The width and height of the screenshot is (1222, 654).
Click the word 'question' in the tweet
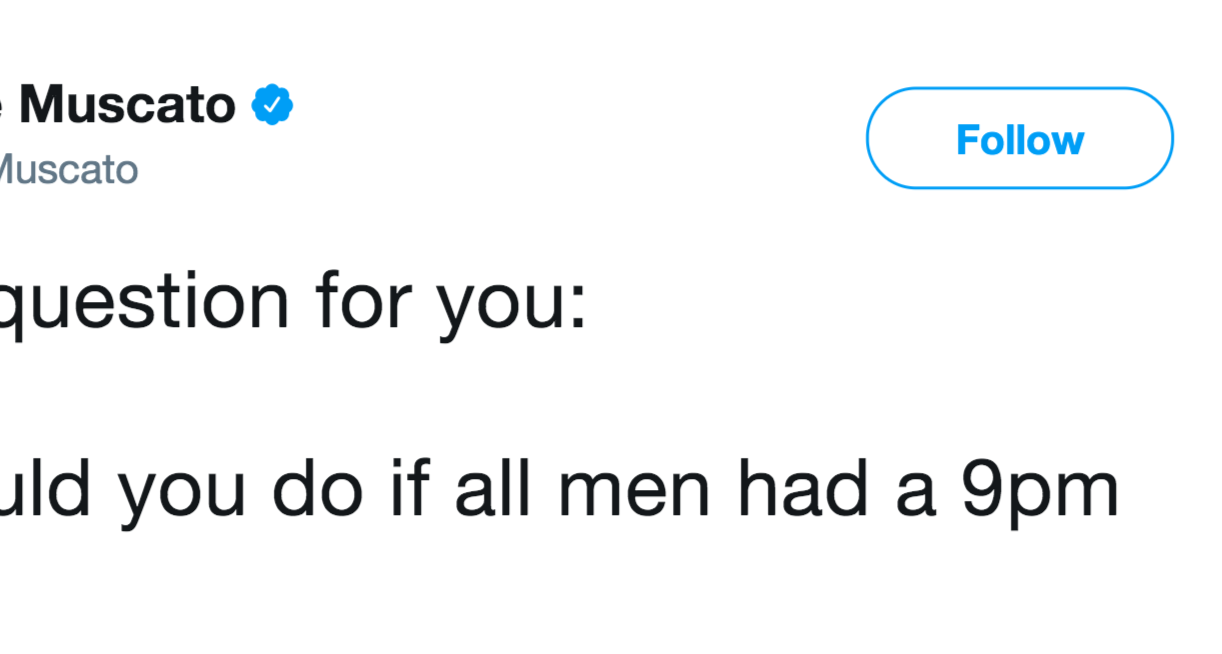tap(144, 302)
